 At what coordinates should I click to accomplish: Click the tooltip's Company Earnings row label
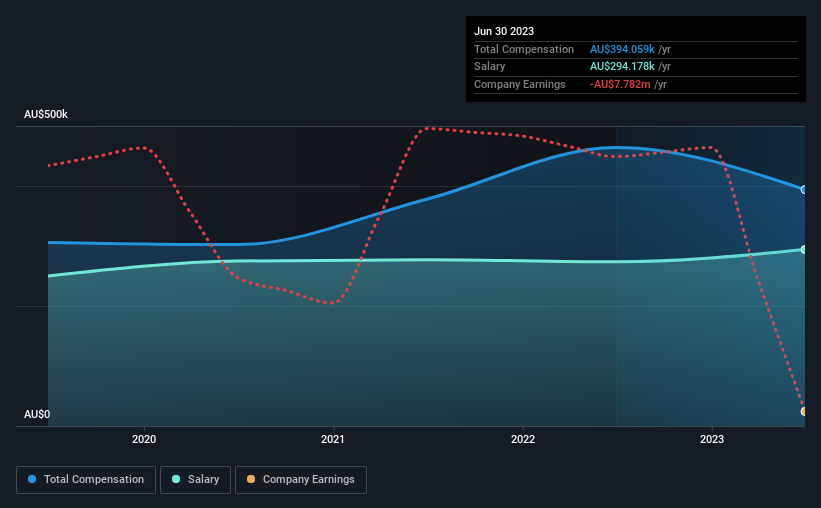pyautogui.click(x=519, y=84)
